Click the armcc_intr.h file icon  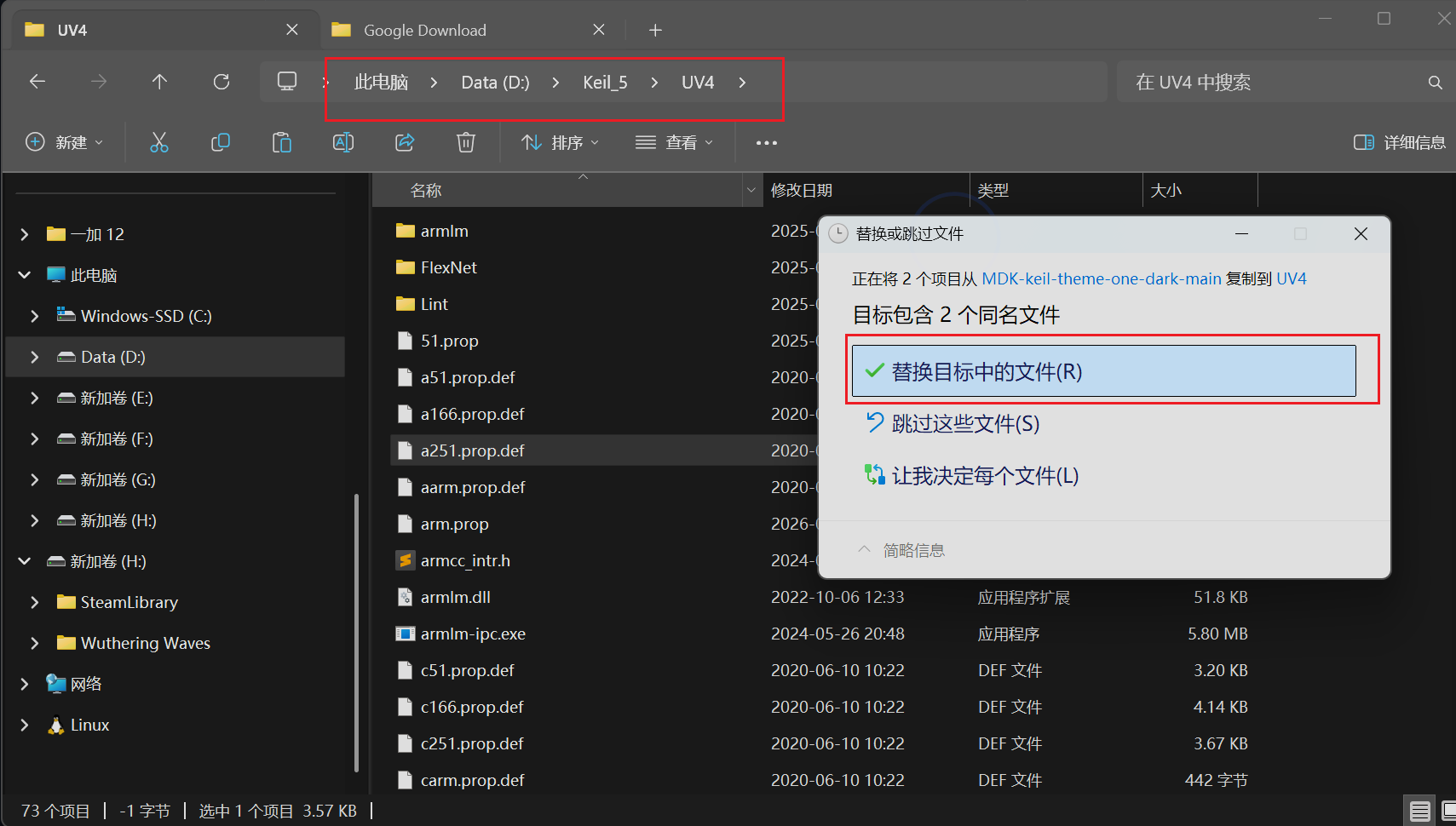pyautogui.click(x=405, y=560)
